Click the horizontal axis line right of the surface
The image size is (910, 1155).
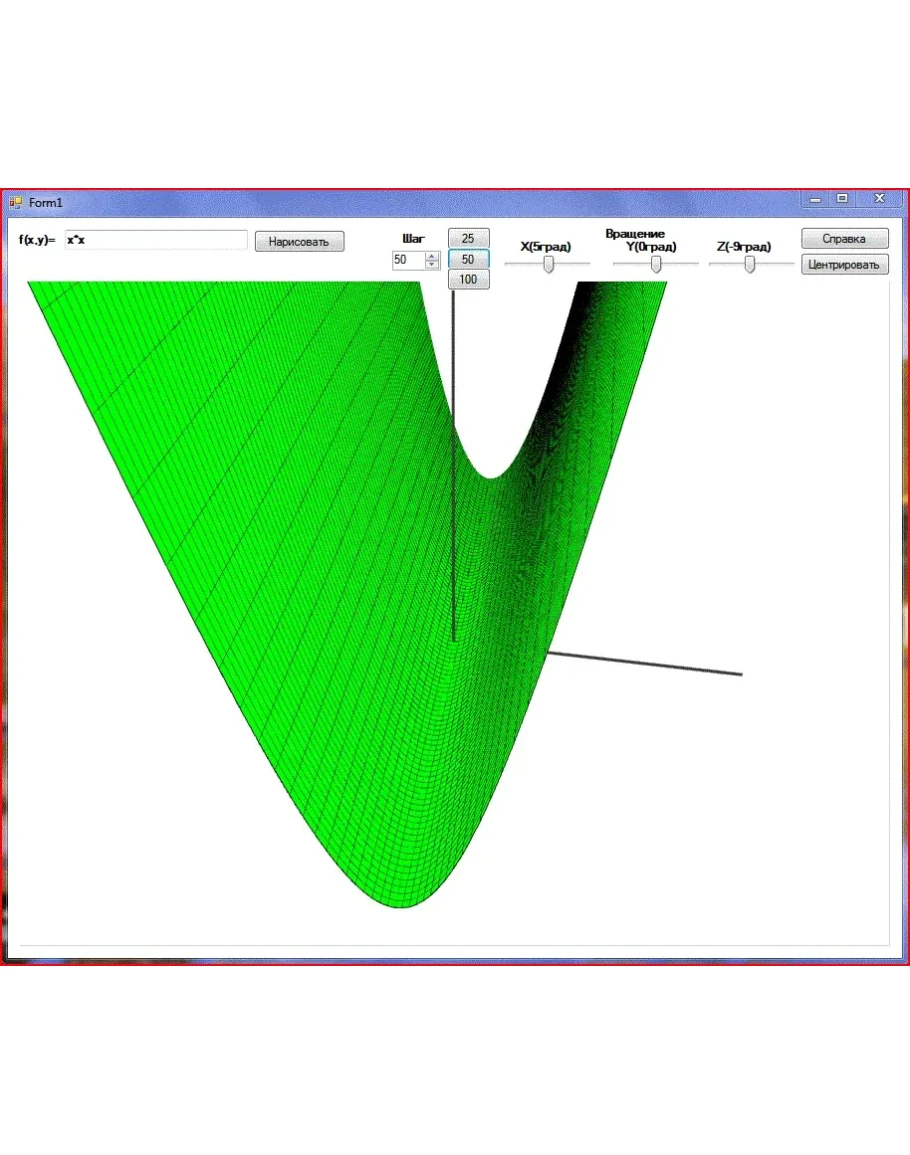coord(650,664)
